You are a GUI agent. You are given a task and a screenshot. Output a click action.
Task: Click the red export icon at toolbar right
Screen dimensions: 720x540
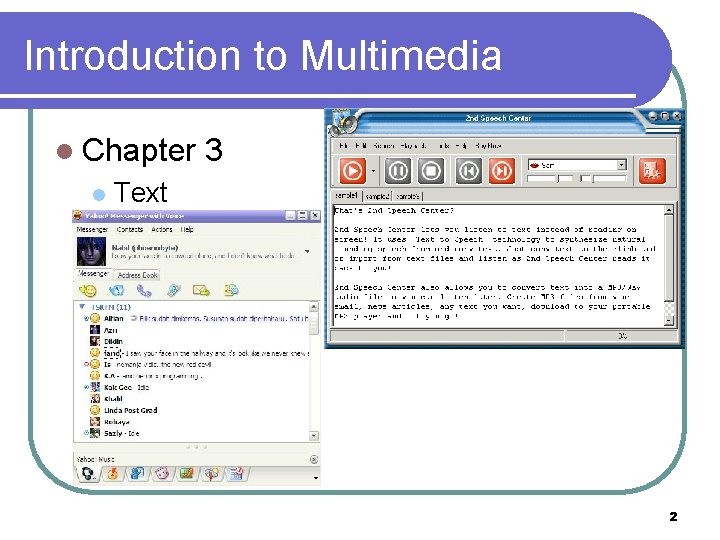[x=652, y=171]
